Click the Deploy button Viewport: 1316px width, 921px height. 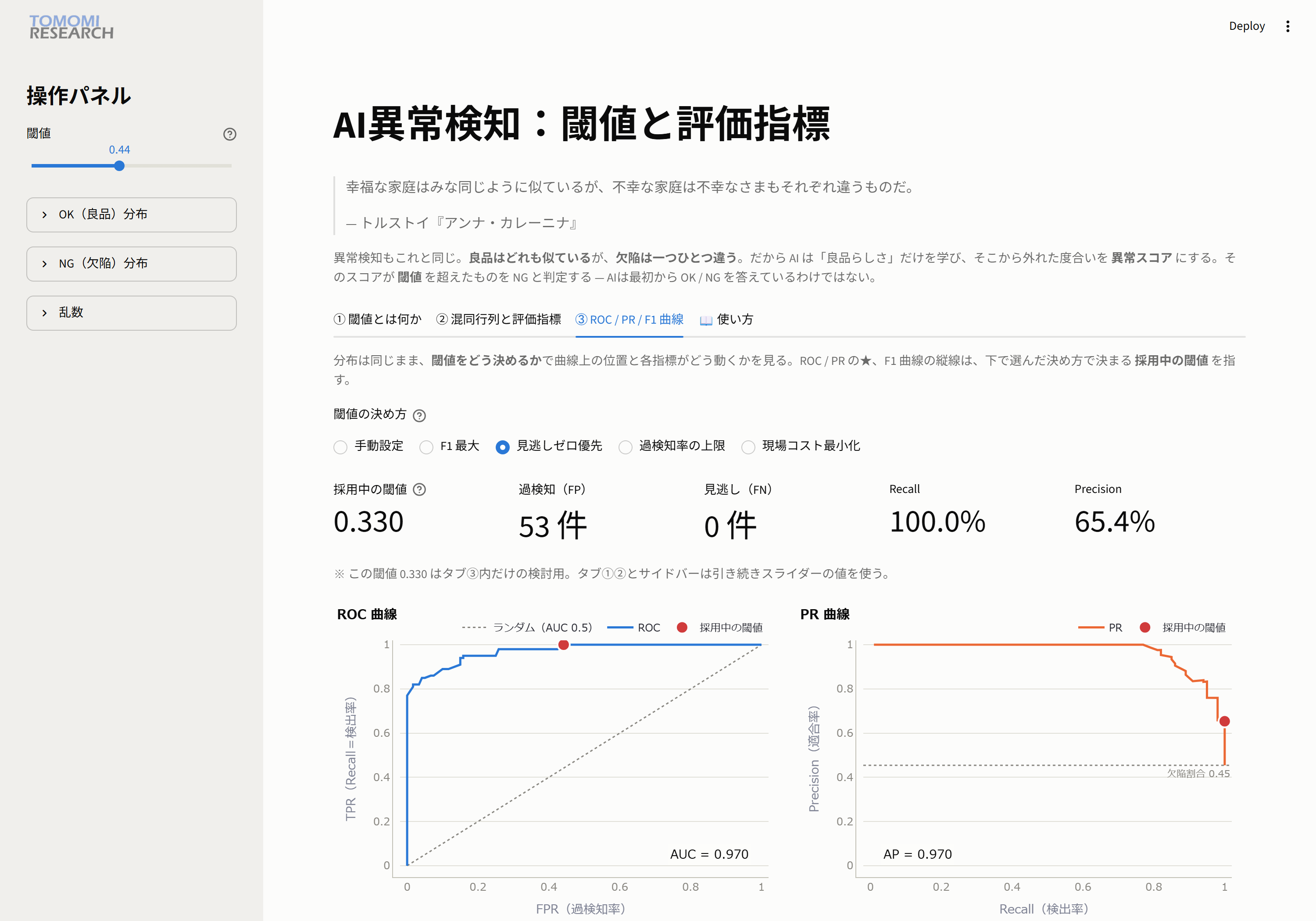click(1247, 26)
